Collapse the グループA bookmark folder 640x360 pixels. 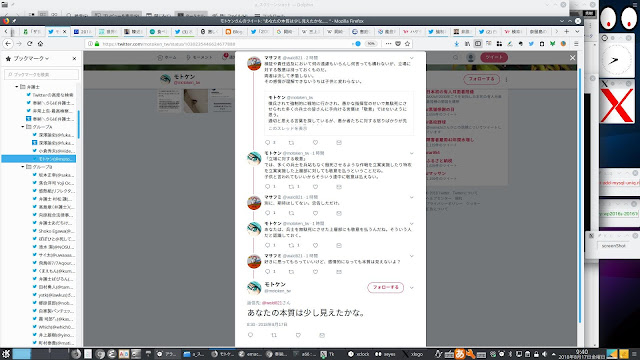23,127
